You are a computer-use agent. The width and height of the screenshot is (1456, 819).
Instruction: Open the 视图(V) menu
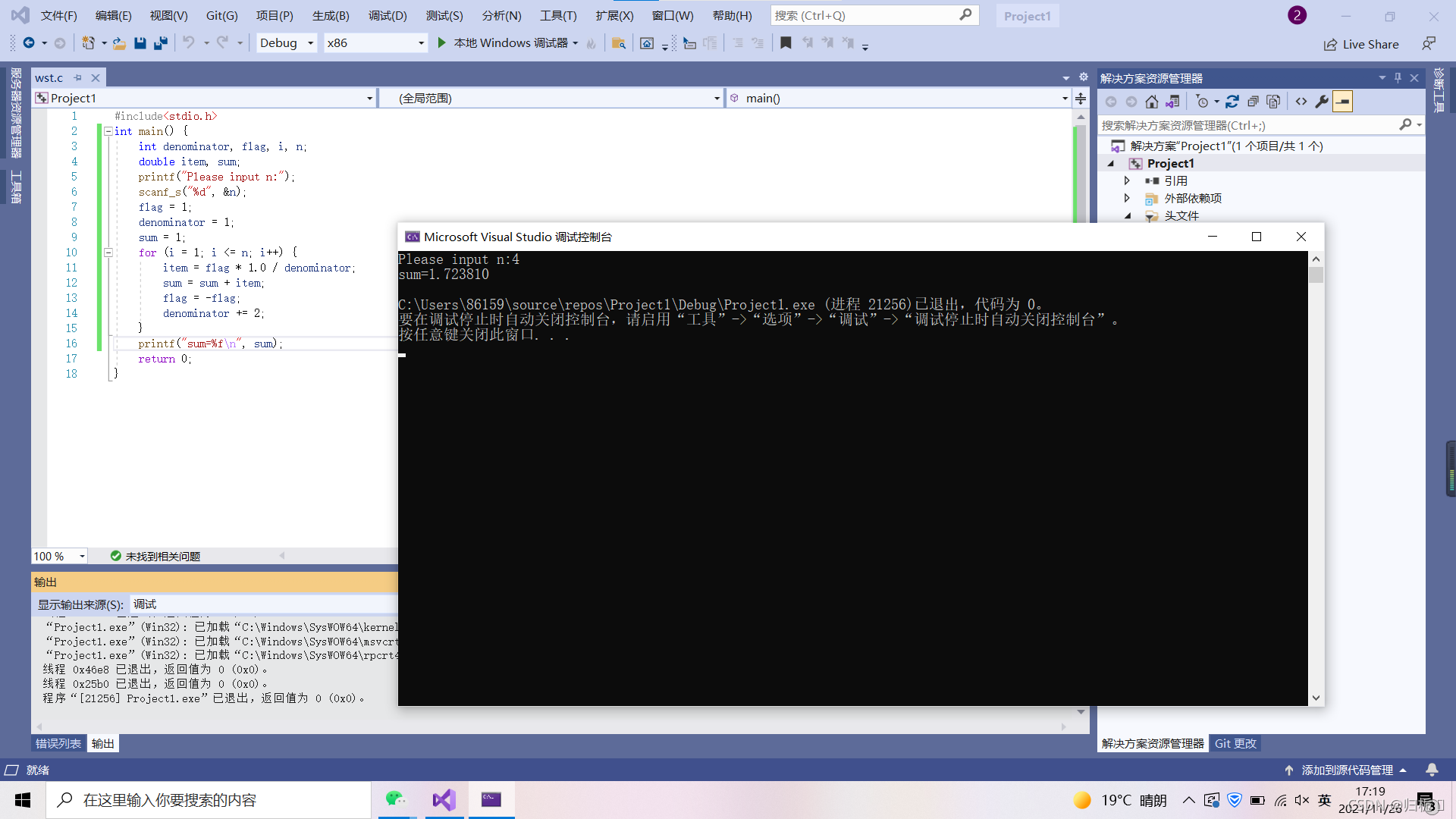point(168,15)
